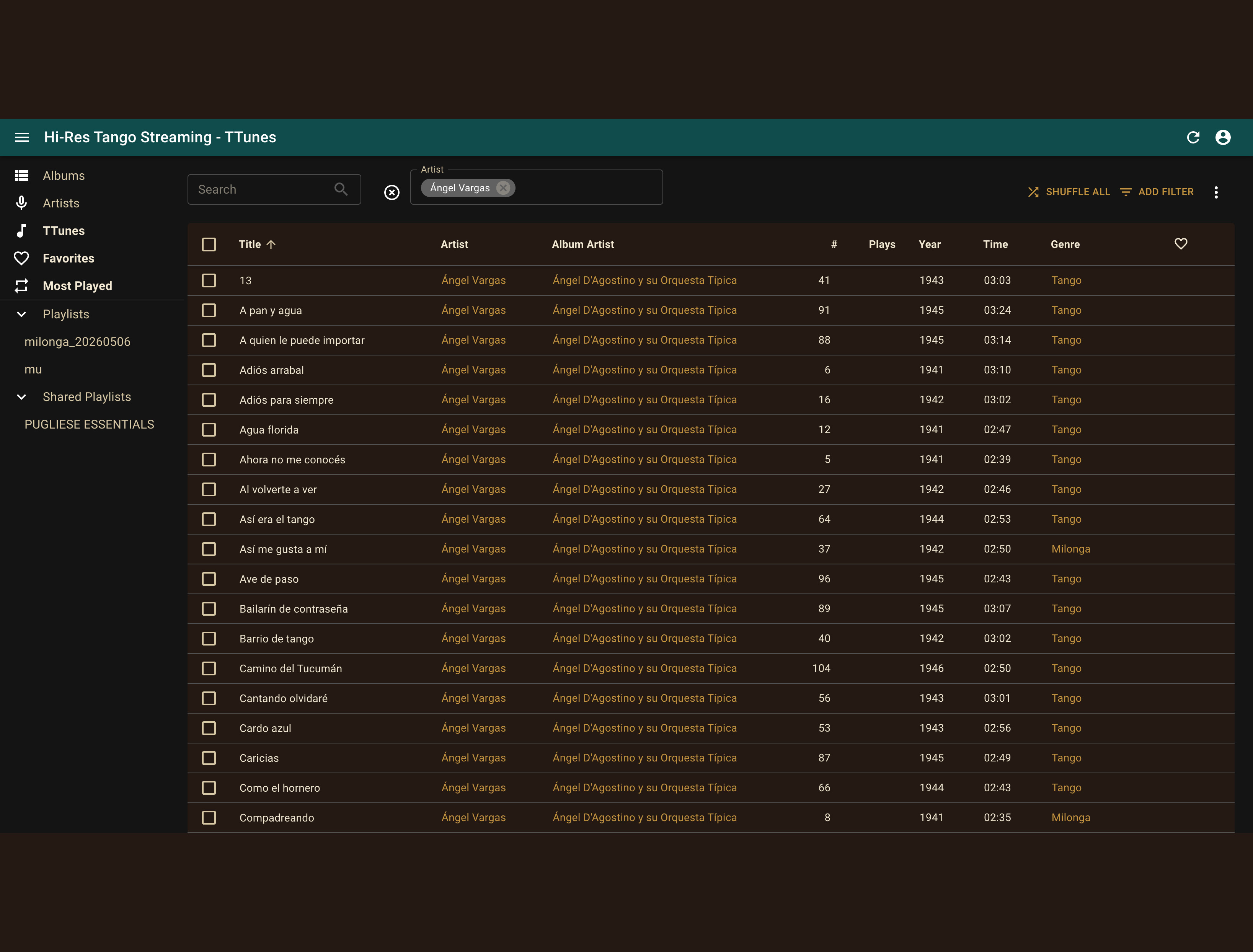
Task: Select the song title Cardo azul
Action: point(265,728)
